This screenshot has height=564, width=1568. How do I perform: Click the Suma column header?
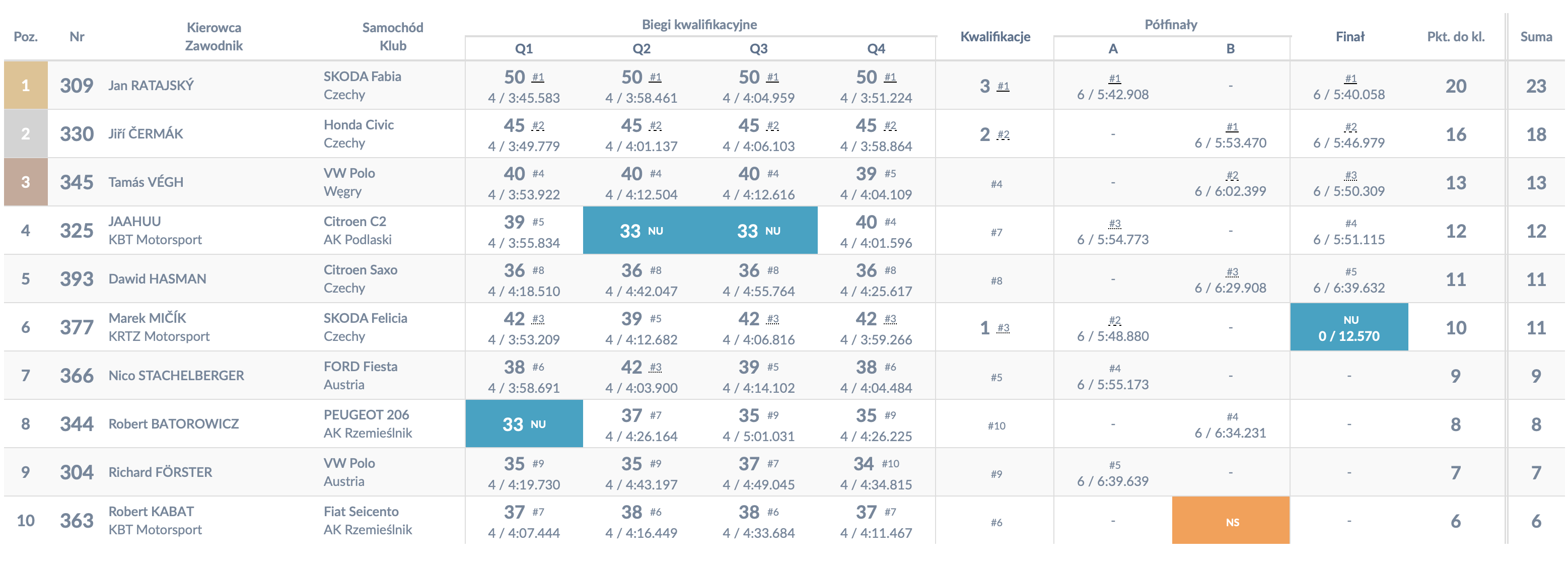pyautogui.click(x=1535, y=37)
